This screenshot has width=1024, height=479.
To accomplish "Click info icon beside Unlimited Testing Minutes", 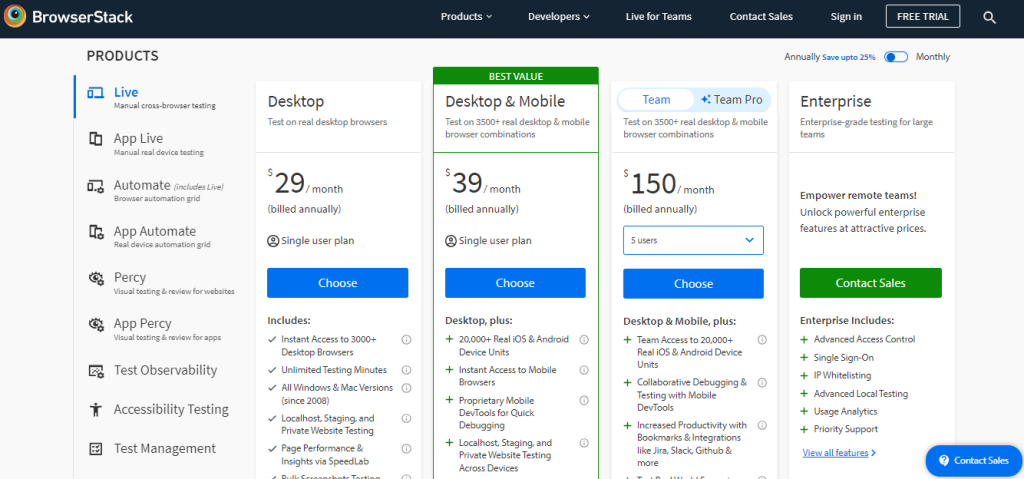I will coord(406,370).
